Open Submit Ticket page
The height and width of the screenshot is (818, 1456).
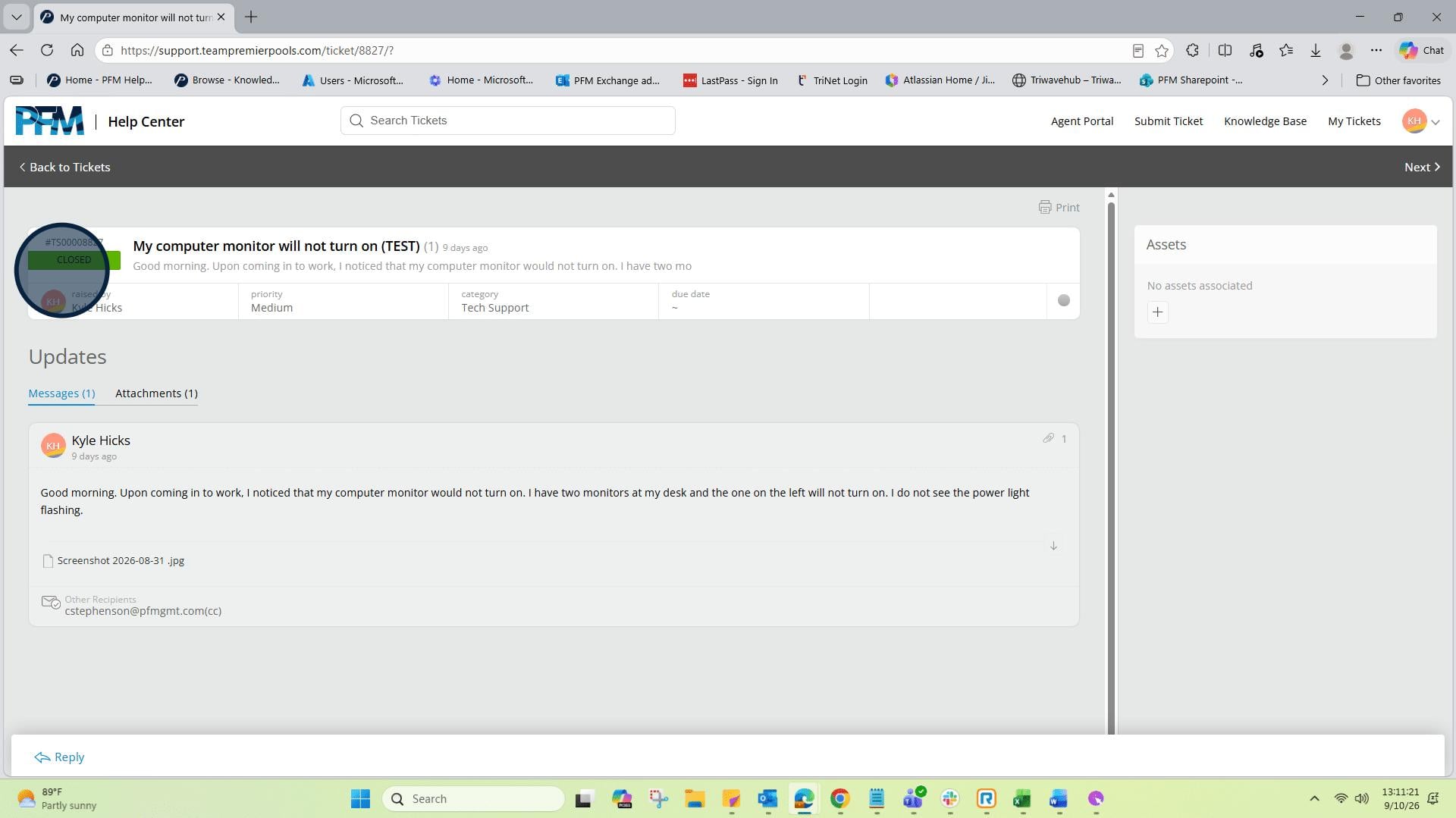[1168, 121]
